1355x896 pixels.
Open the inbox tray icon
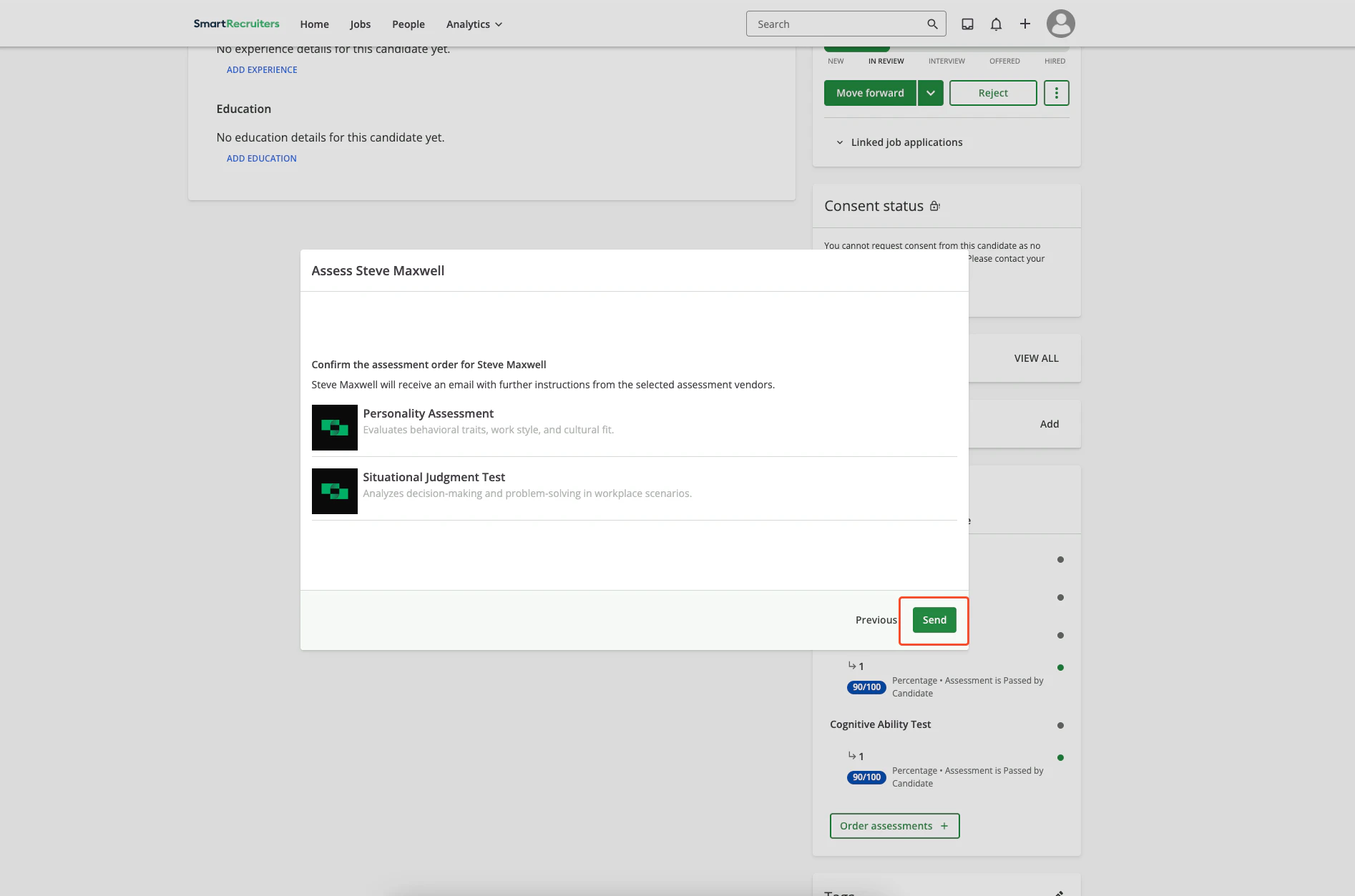coord(967,24)
